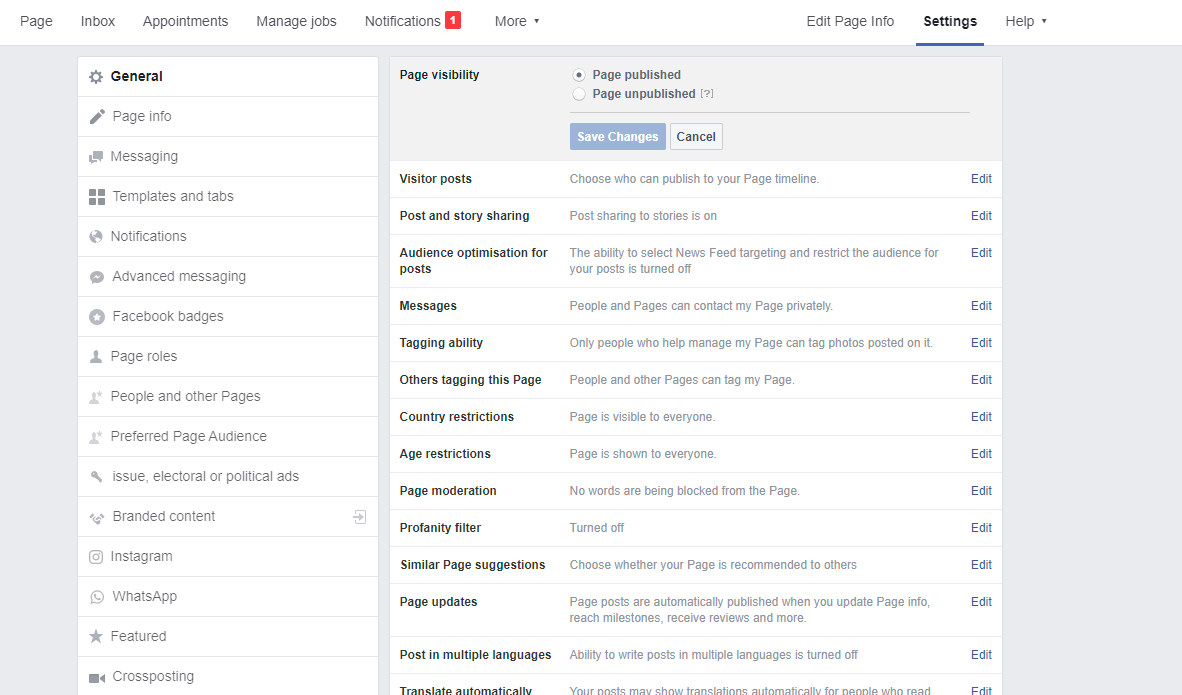Click the grid icon for Templates and tabs

point(96,196)
